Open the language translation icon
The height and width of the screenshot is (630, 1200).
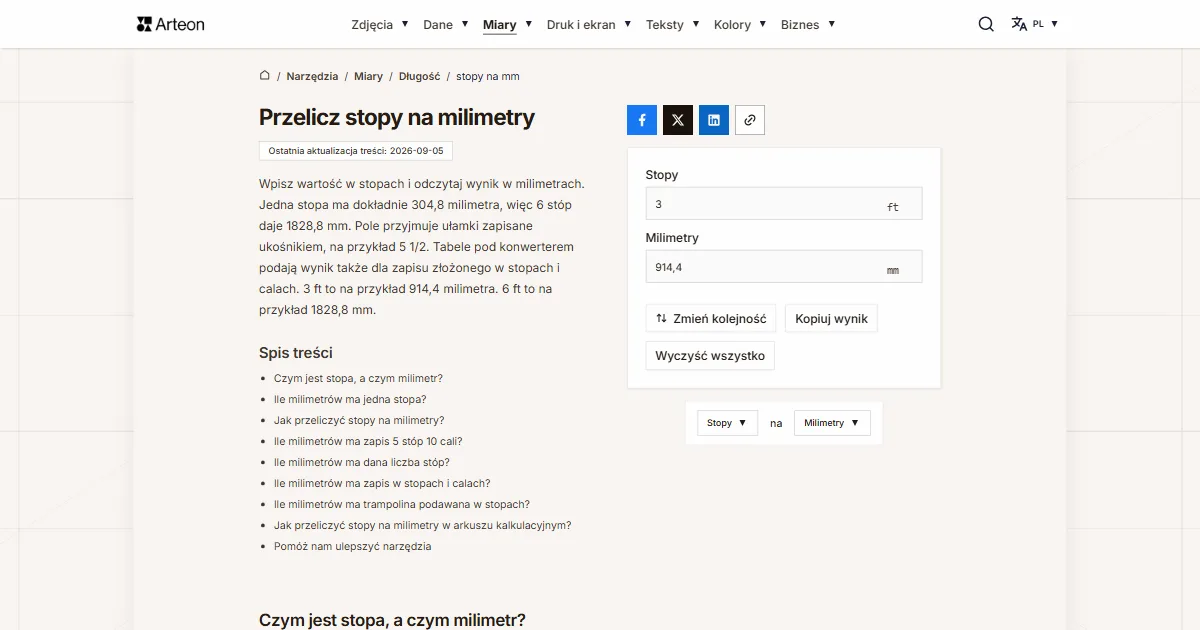coord(1019,24)
